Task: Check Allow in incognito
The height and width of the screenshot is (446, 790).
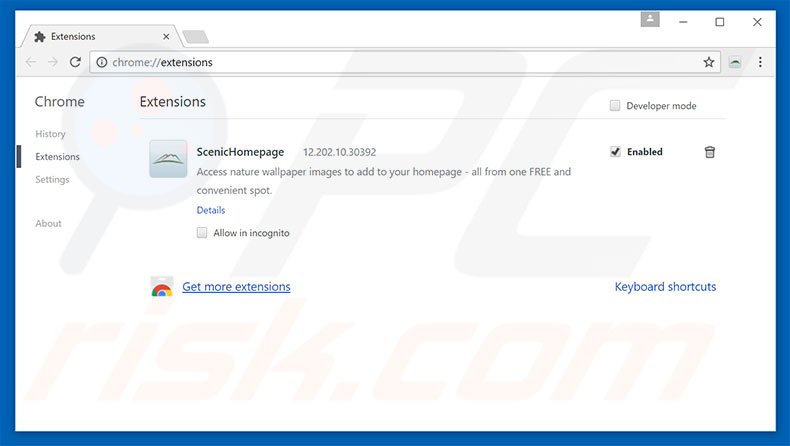Action: tap(202, 232)
